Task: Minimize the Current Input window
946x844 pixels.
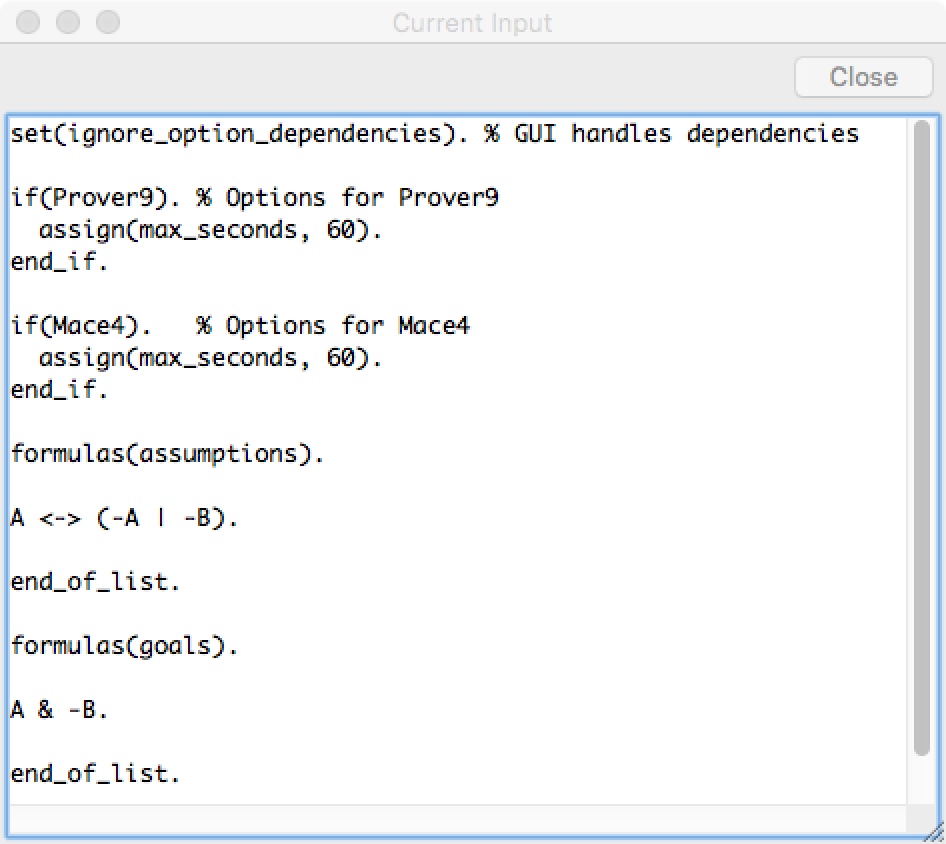Action: 69,22
